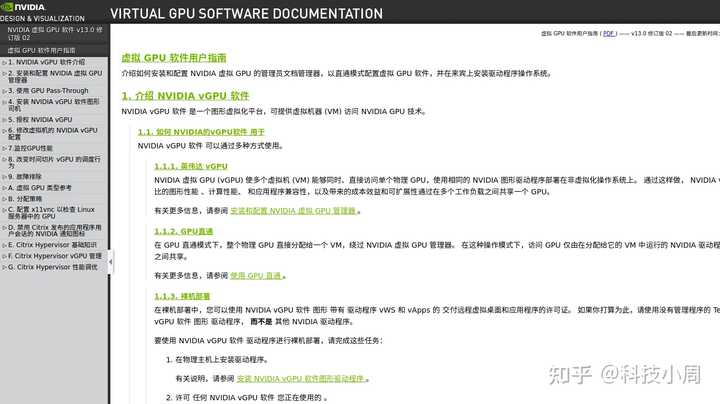Expand the GPU Pass-Through section triangle
Screen dimensions: 720x404
[4, 91]
